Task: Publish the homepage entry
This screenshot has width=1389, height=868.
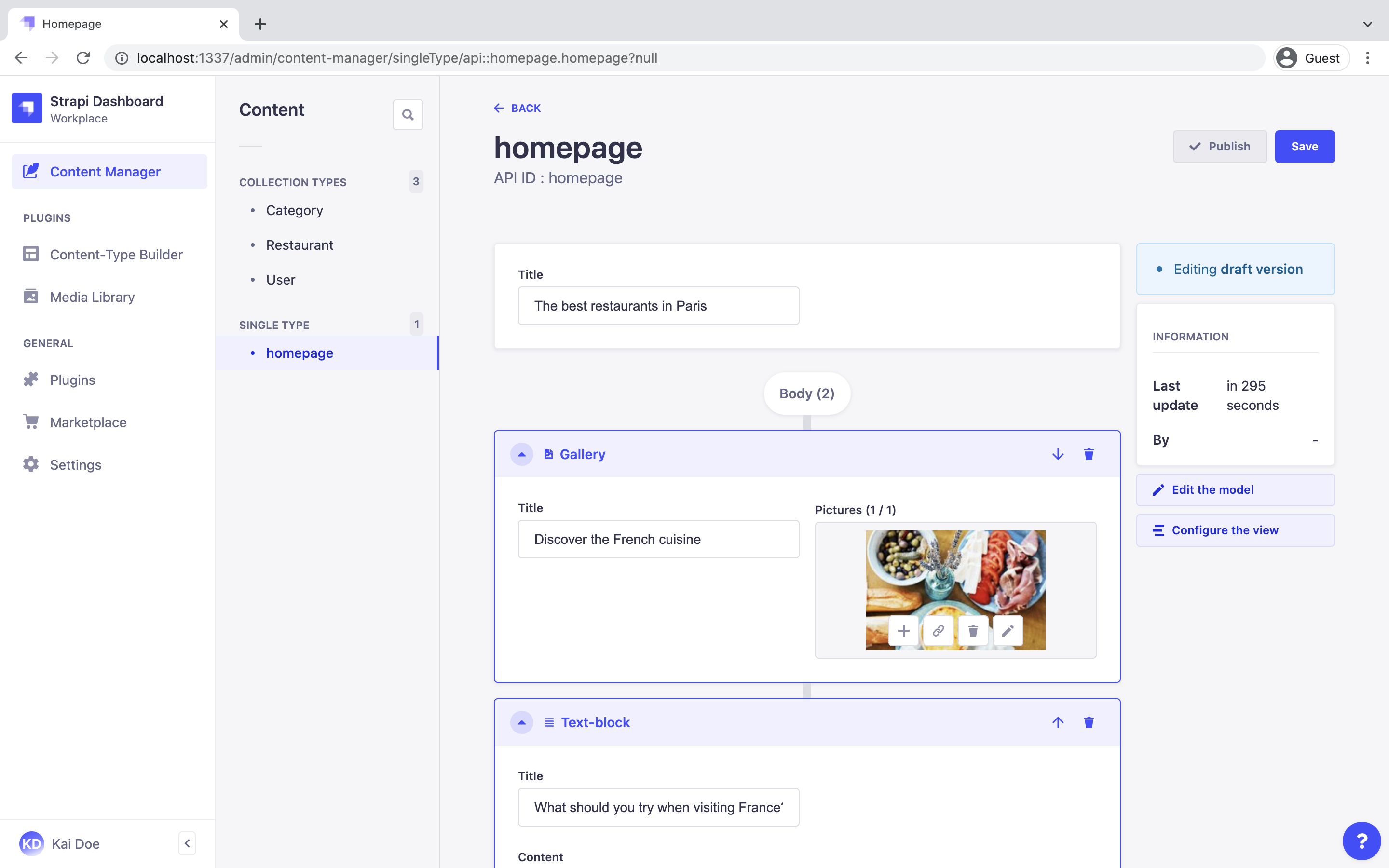Action: pyautogui.click(x=1220, y=147)
